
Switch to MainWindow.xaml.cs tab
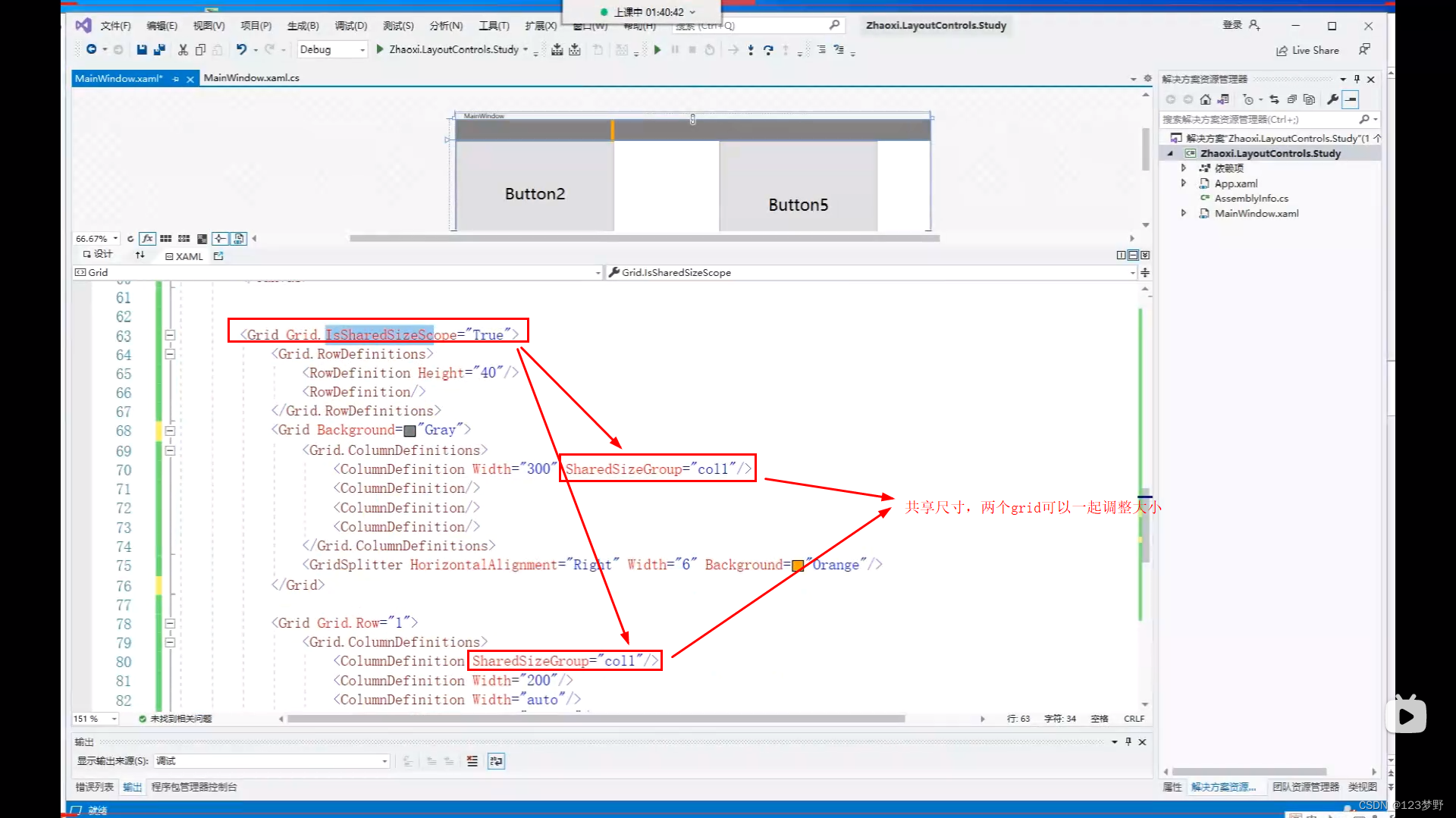pyautogui.click(x=251, y=78)
